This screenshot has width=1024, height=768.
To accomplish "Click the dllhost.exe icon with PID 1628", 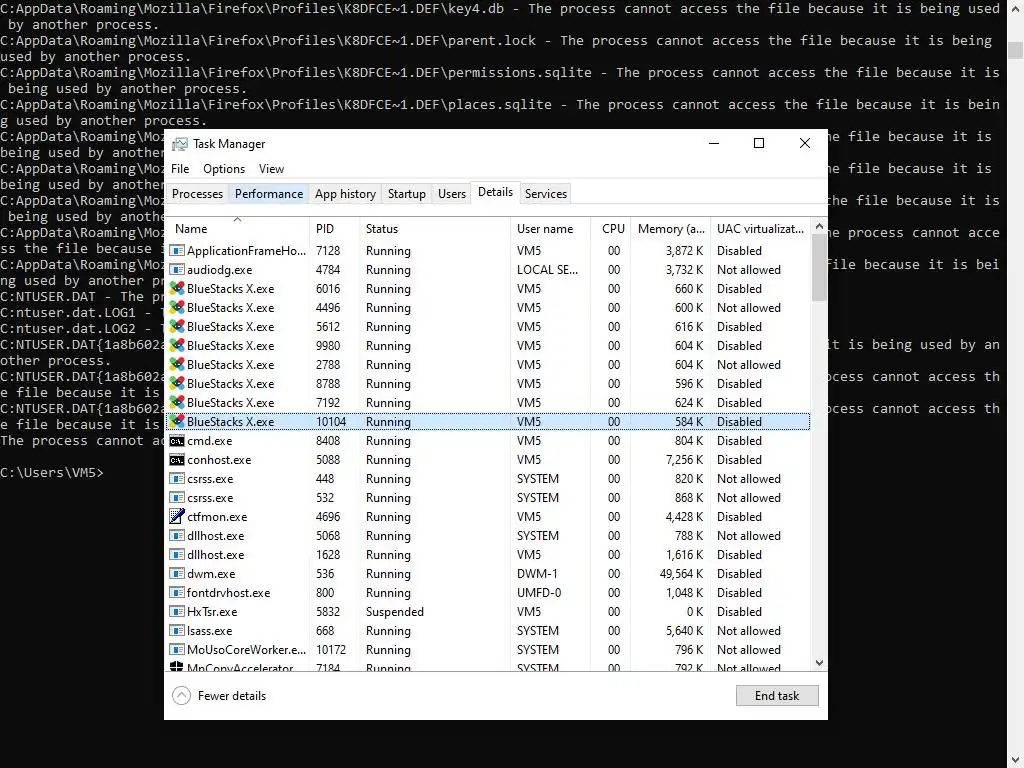I will (176, 554).
